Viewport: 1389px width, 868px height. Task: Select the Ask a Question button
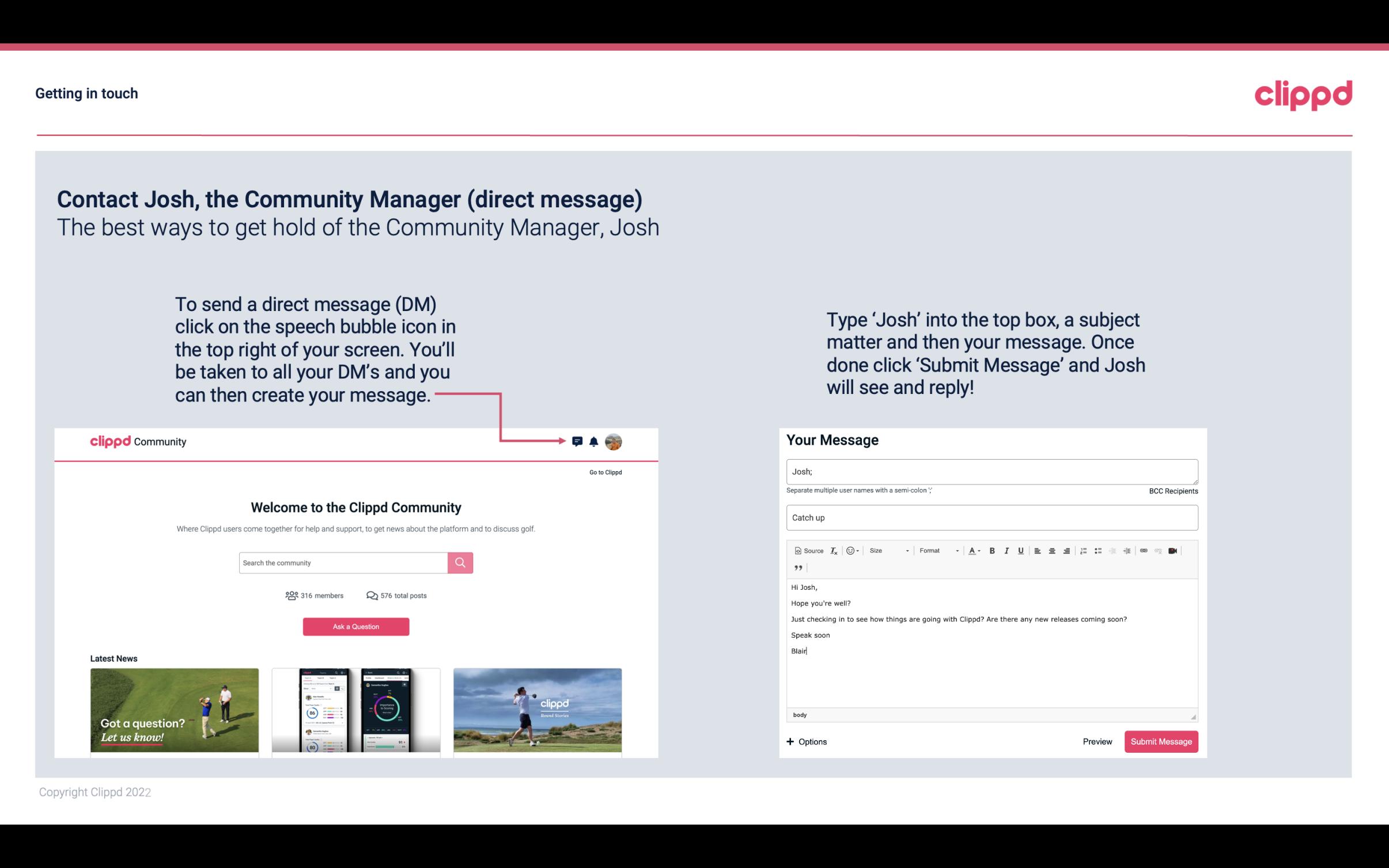pos(356,626)
